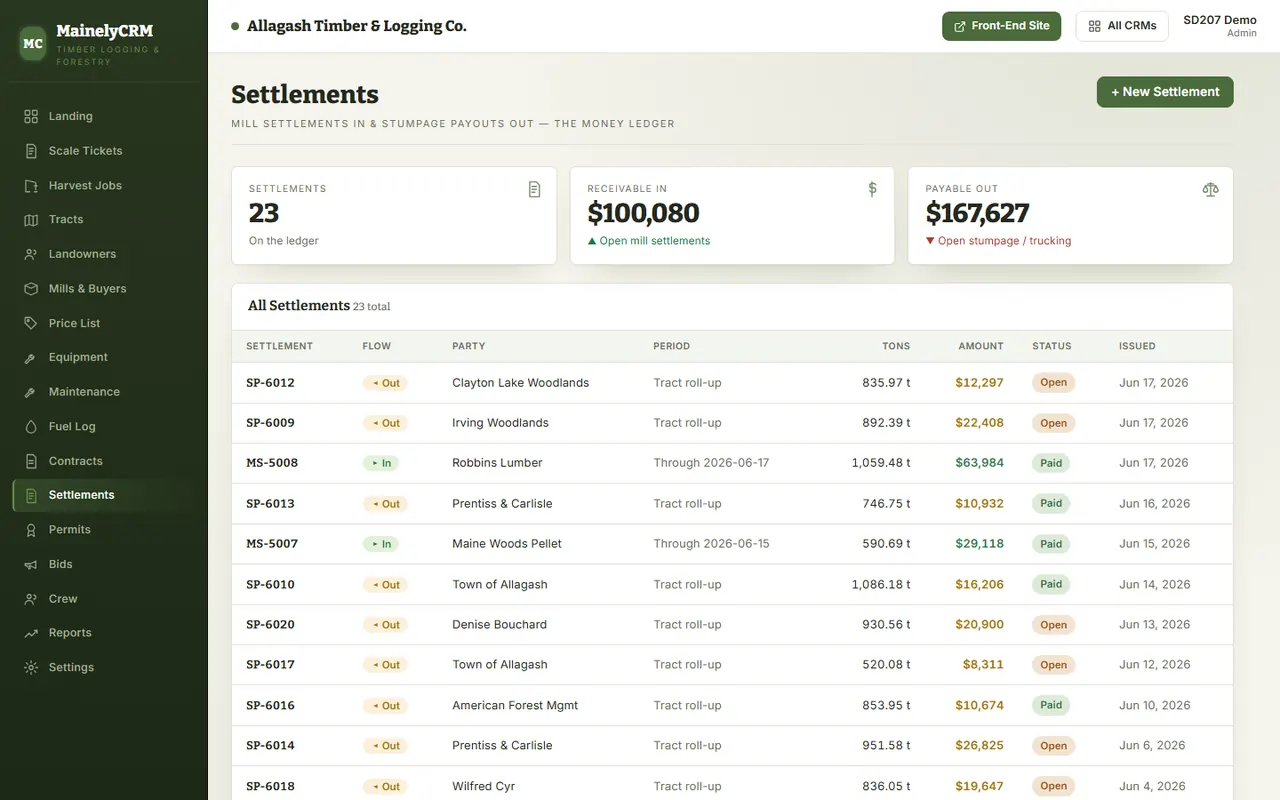1280x800 pixels.
Task: Click amount $63,984
Action: [x=979, y=463]
